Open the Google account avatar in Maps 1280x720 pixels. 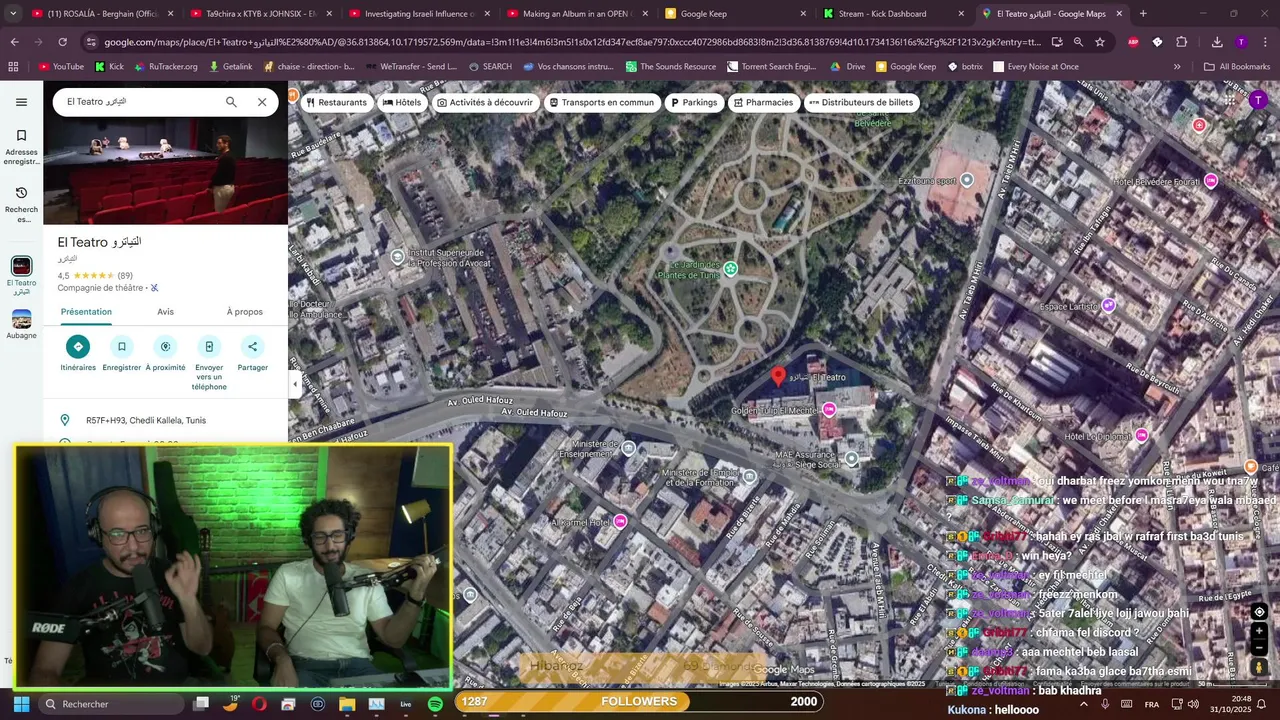tap(1258, 100)
